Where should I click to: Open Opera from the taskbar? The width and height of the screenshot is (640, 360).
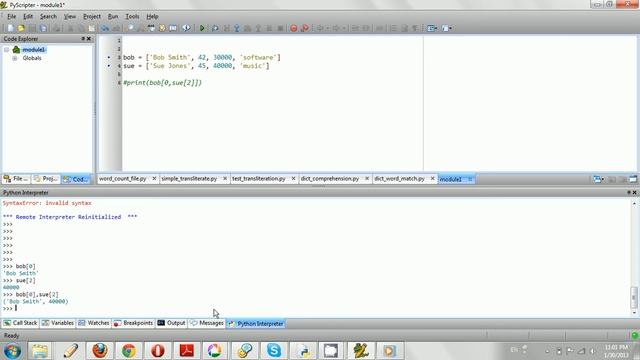point(158,351)
